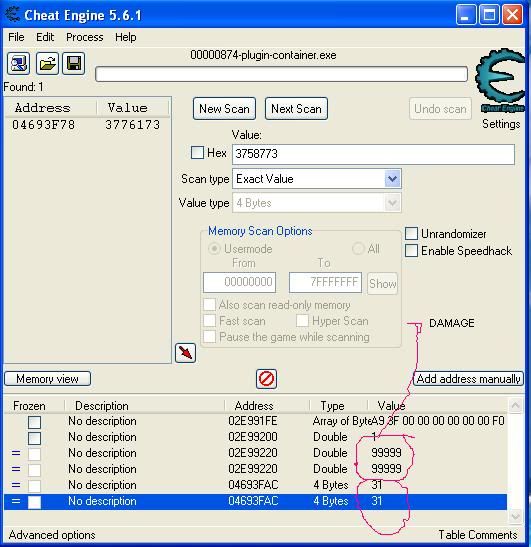Viewport: 531px width, 547px height.
Task: Click the To address field 7FFFFFFF
Action: point(326,282)
